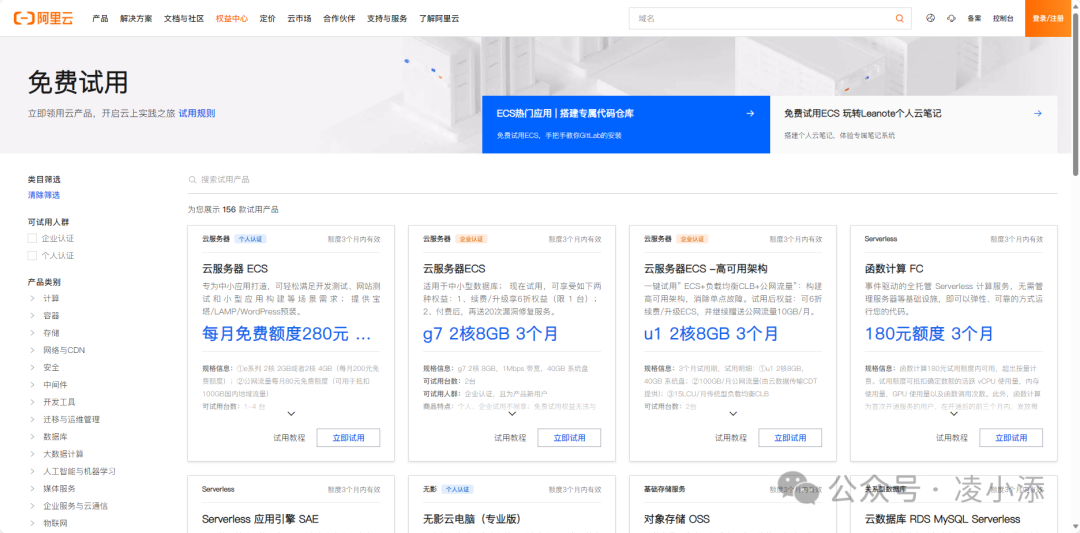Check the 个人认证 filter checkbox
Viewport: 1080px width, 533px height.
pyautogui.click(x=32, y=255)
